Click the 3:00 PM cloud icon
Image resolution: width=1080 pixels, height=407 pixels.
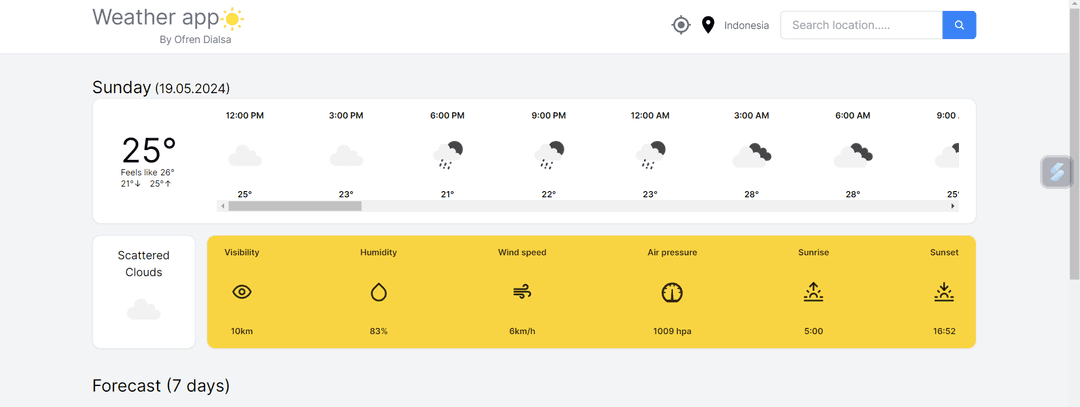346,156
